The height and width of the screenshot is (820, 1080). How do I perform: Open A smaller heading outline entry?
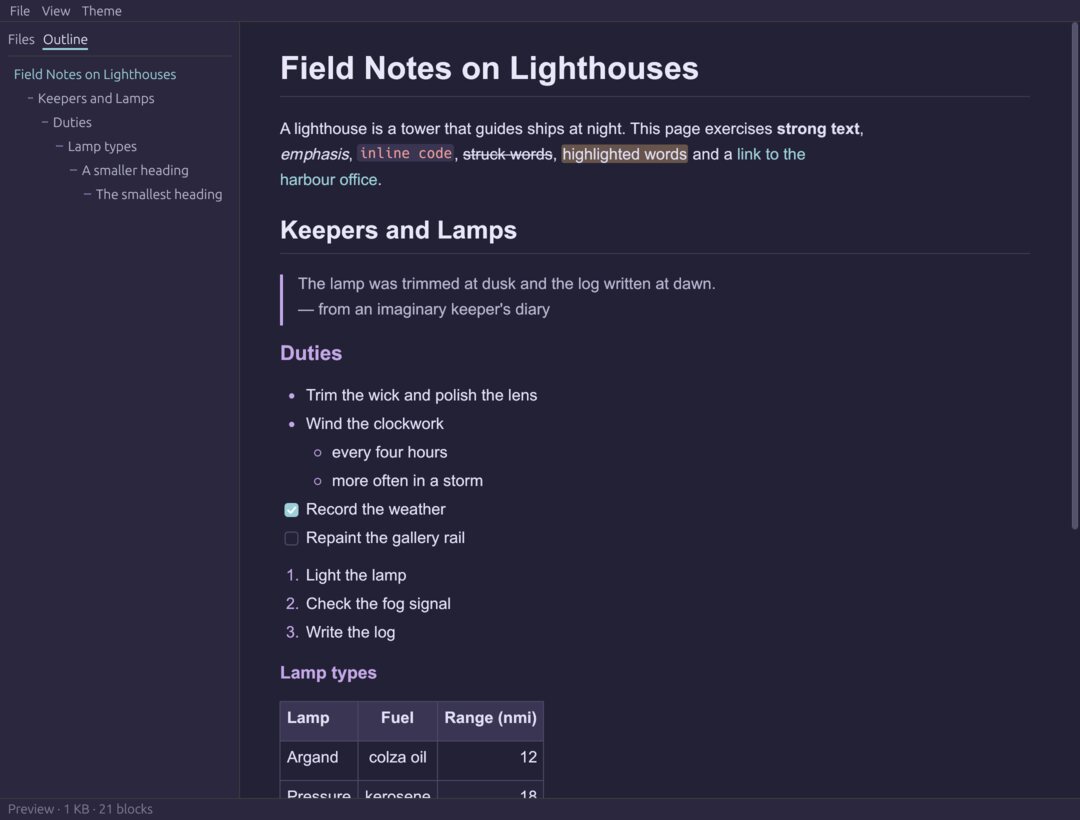click(x=135, y=171)
